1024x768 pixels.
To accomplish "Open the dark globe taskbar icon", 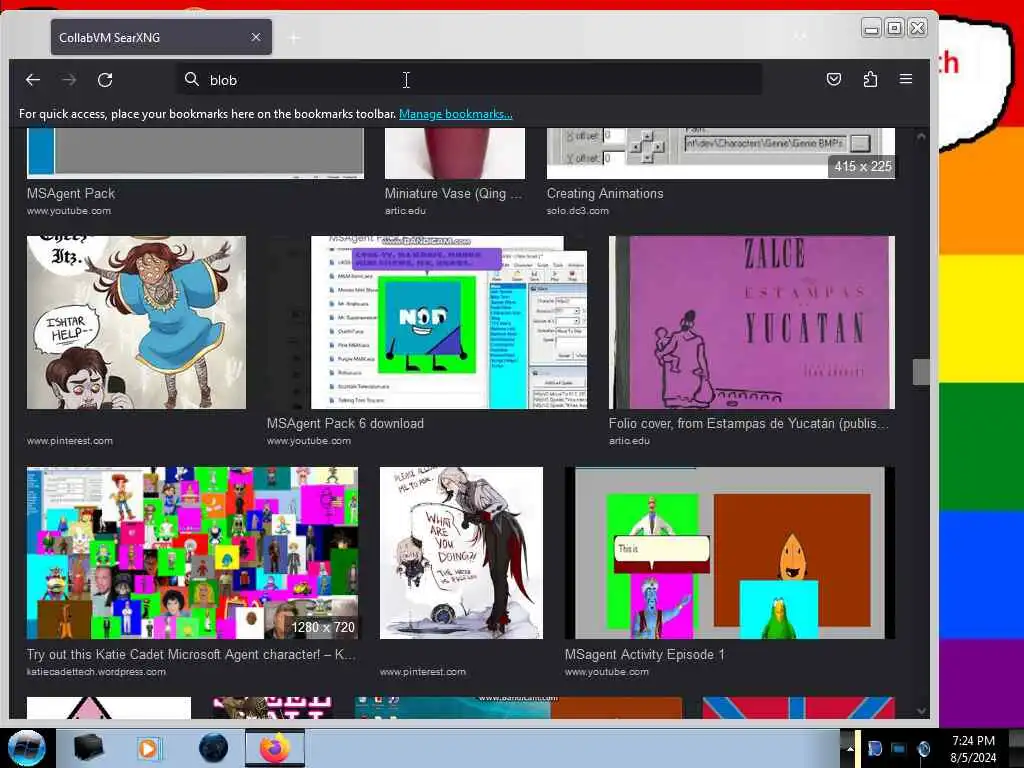I will click(x=213, y=748).
